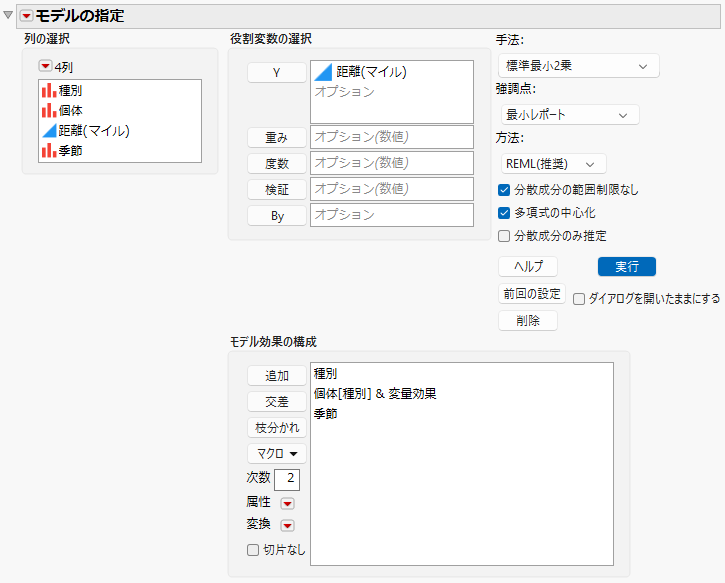
Task: Click the 度数 optional numeric field
Action: tap(392, 163)
